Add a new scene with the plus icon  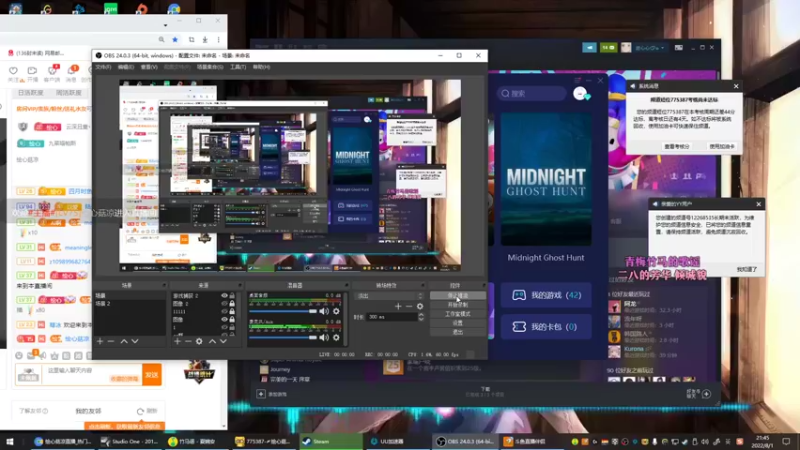click(x=100, y=341)
